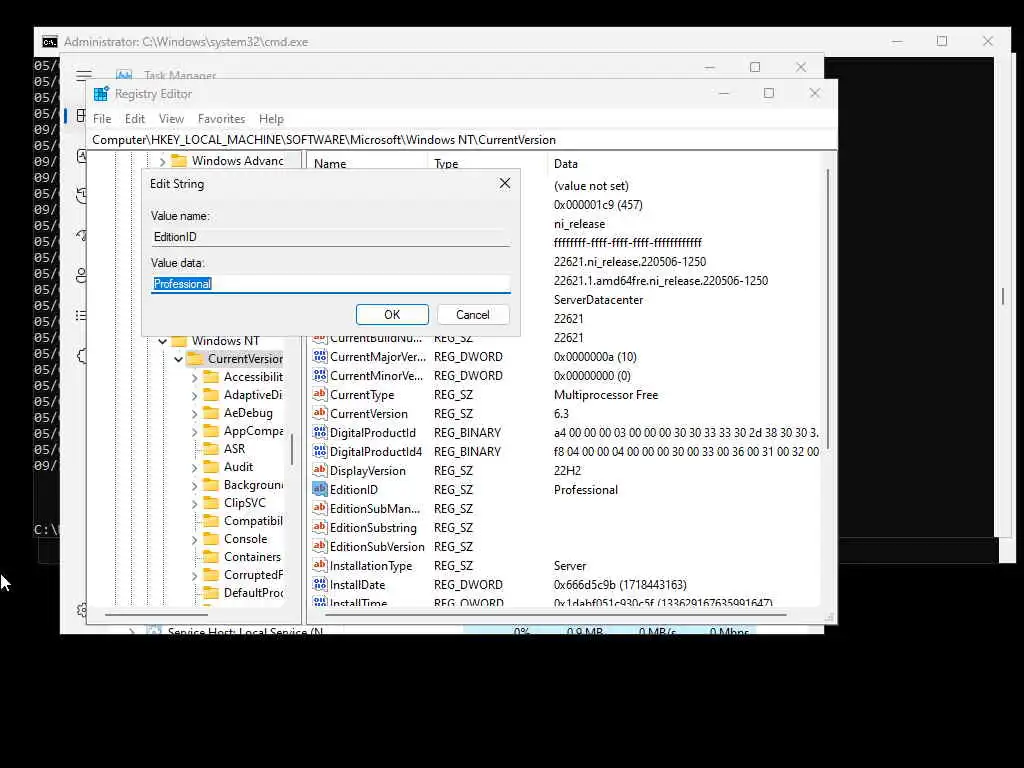Open the Edit menu in Registry Editor

(135, 119)
